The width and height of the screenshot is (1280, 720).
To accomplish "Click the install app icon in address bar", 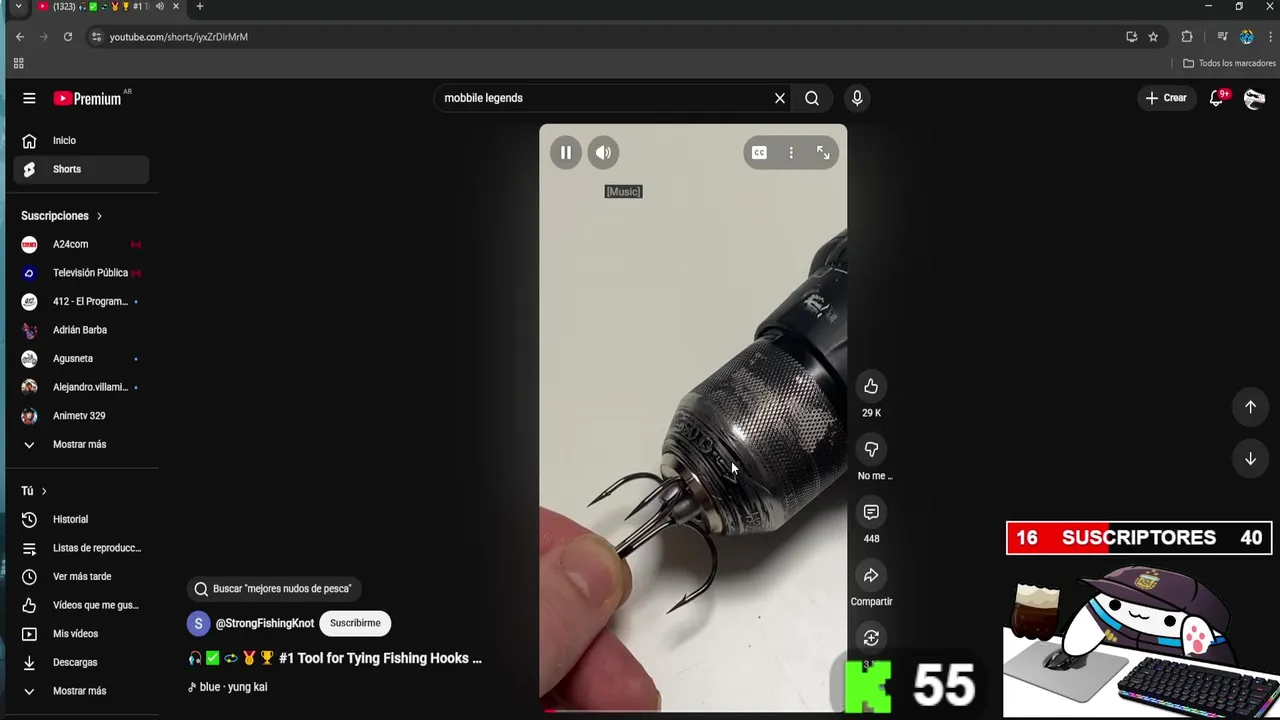I will point(1131,37).
